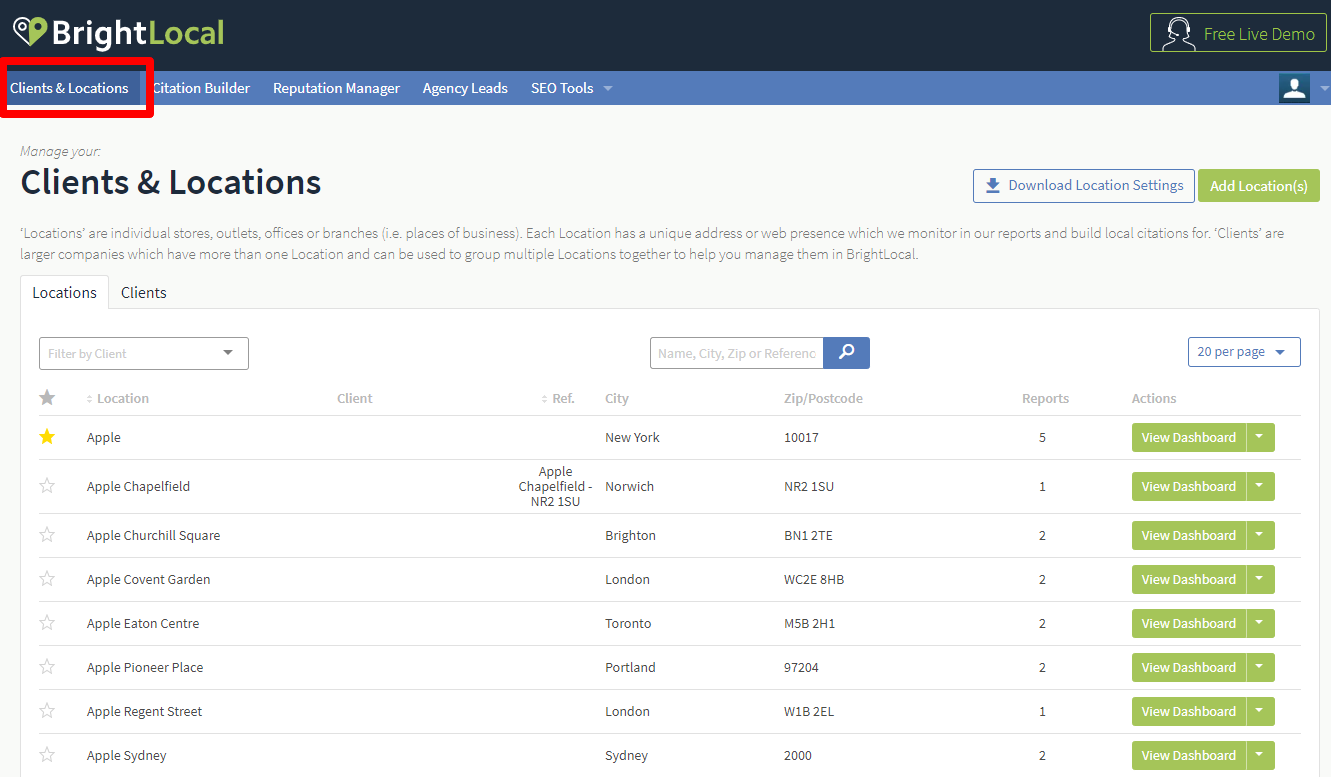View Dashboard for Apple Covent Garden

(x=1189, y=579)
